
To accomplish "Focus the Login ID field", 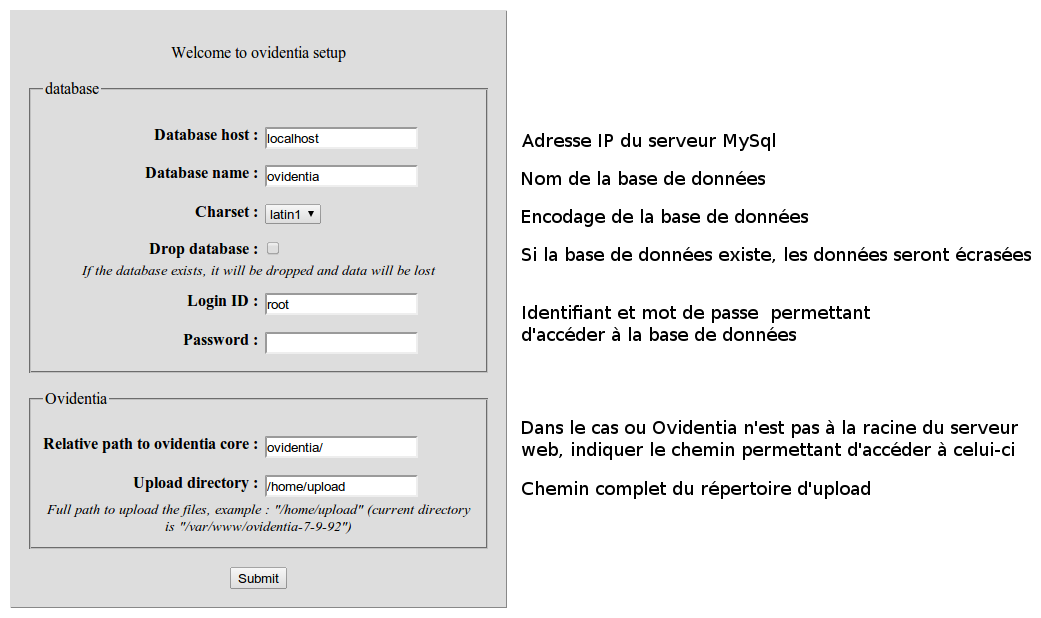I will [x=340, y=303].
